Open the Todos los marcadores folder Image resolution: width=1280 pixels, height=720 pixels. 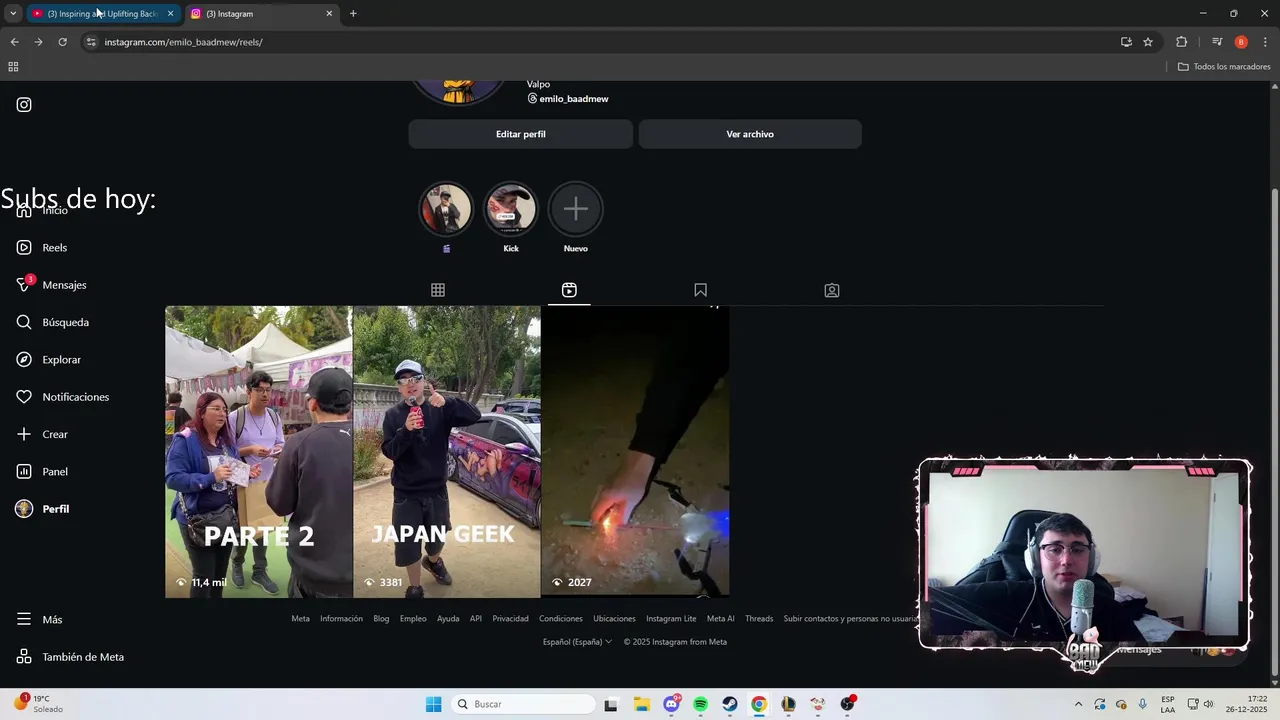pos(1224,67)
